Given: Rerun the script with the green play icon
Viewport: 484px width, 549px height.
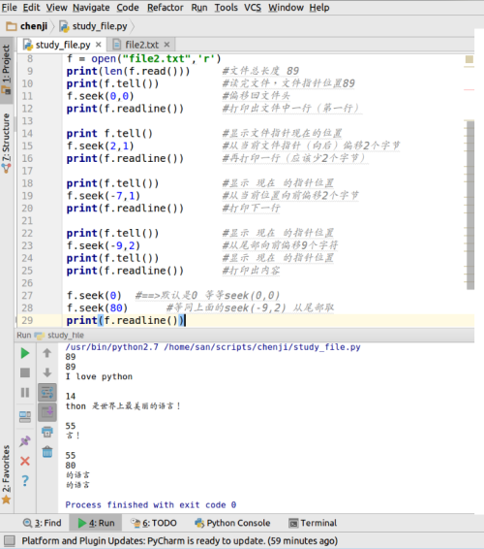Looking at the screenshot, I should 25,353.
